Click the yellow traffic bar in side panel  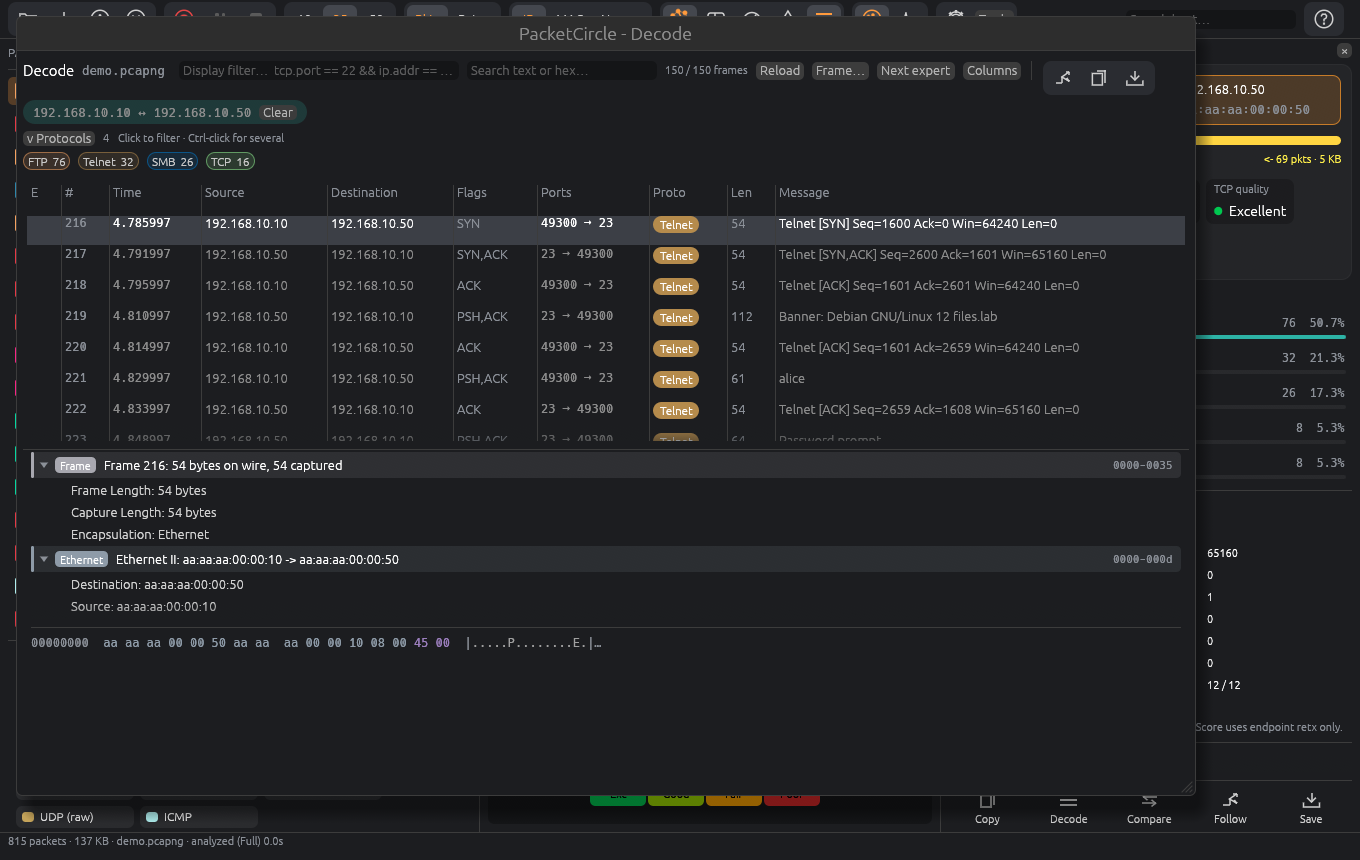coord(1268,141)
